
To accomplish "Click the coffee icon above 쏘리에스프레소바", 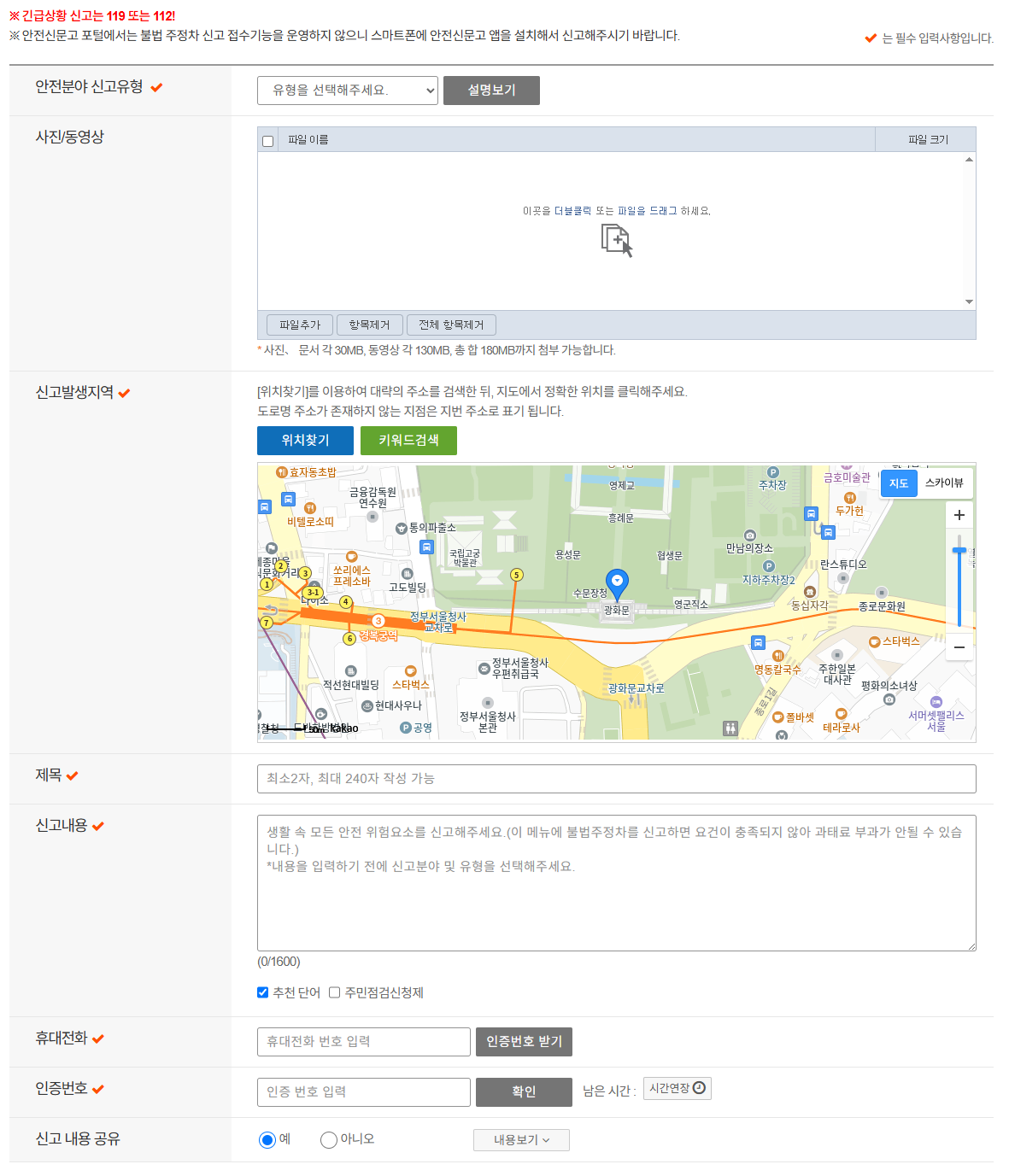I will click(x=351, y=557).
